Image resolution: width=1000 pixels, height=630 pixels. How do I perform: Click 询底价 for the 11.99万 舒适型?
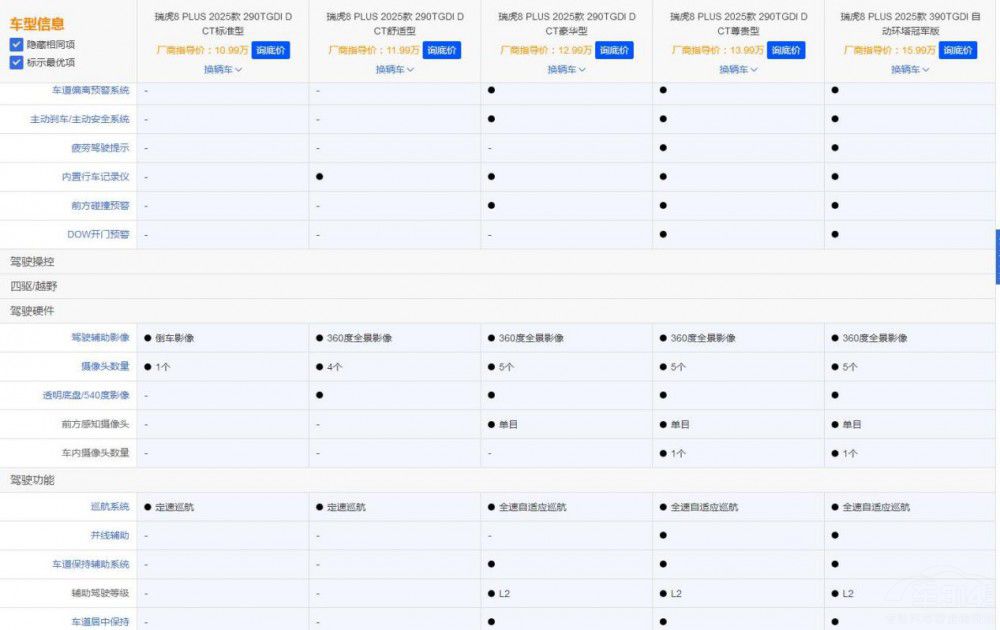[442, 50]
